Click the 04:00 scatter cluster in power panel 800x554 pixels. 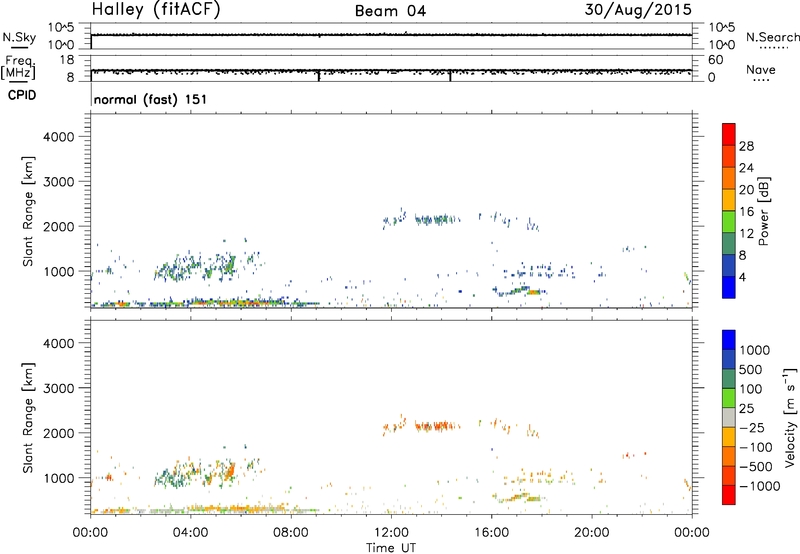click(196, 266)
